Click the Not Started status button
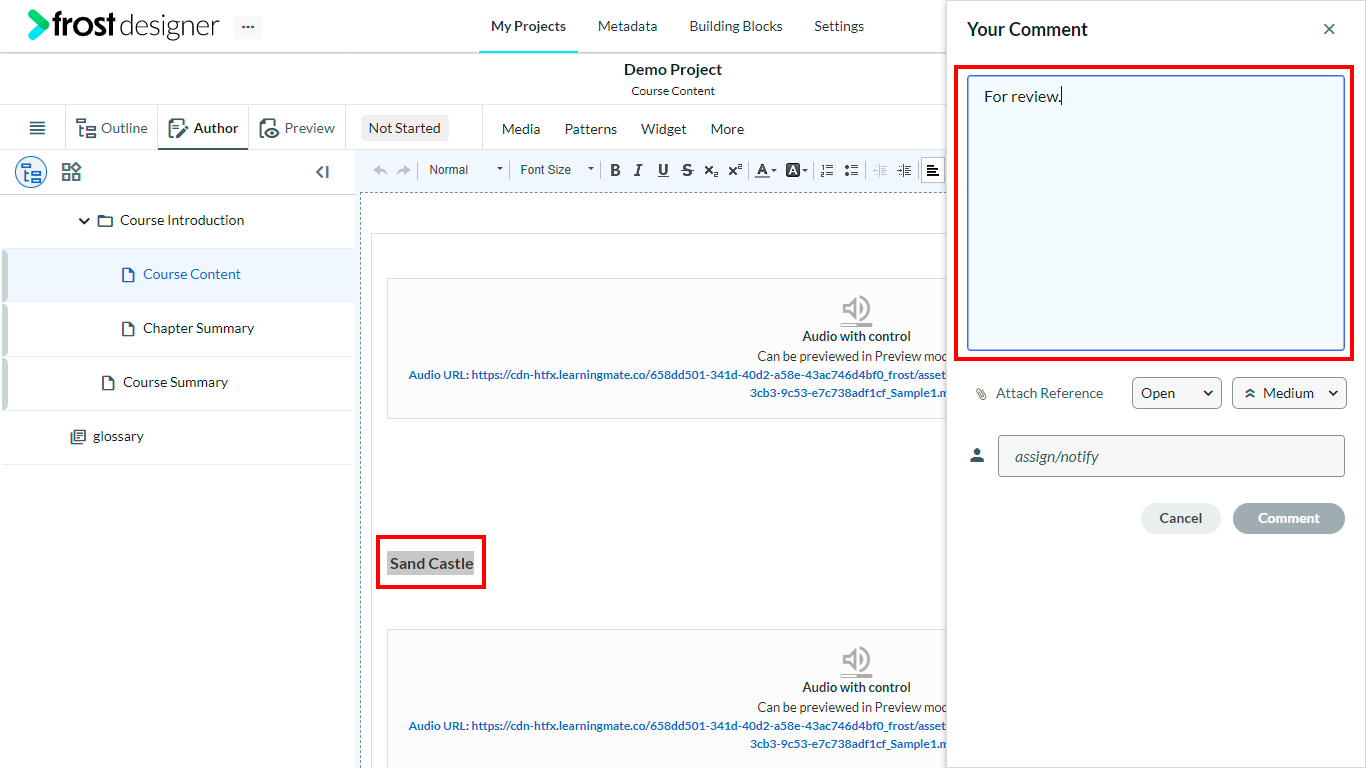 click(x=404, y=128)
